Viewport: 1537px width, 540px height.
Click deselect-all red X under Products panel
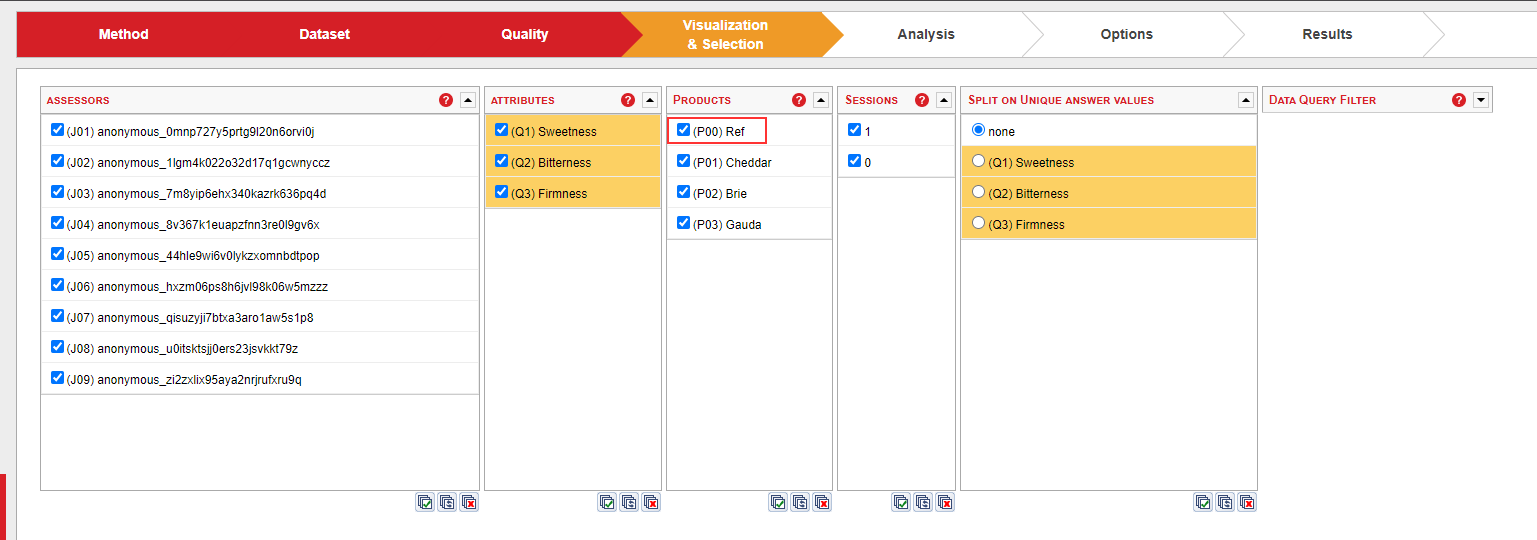(x=822, y=502)
